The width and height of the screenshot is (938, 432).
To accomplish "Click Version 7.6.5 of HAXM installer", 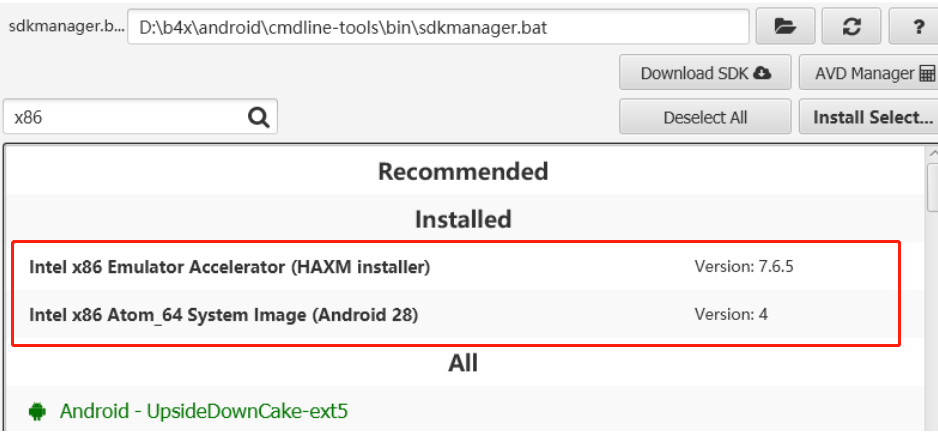I will (x=744, y=267).
